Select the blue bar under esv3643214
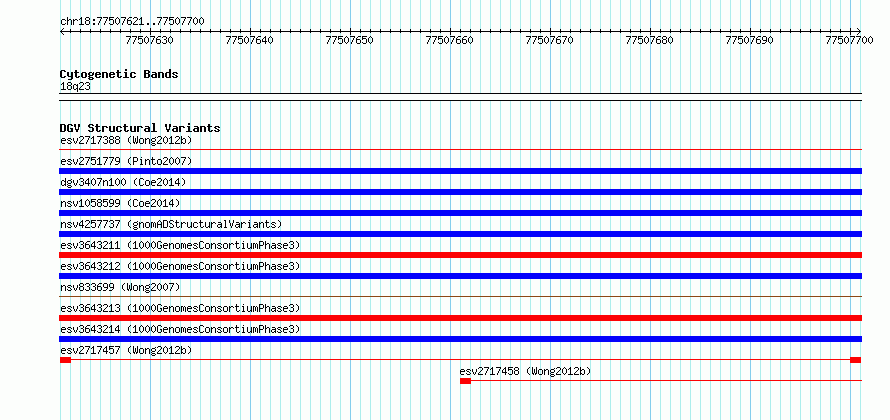 coord(461,339)
